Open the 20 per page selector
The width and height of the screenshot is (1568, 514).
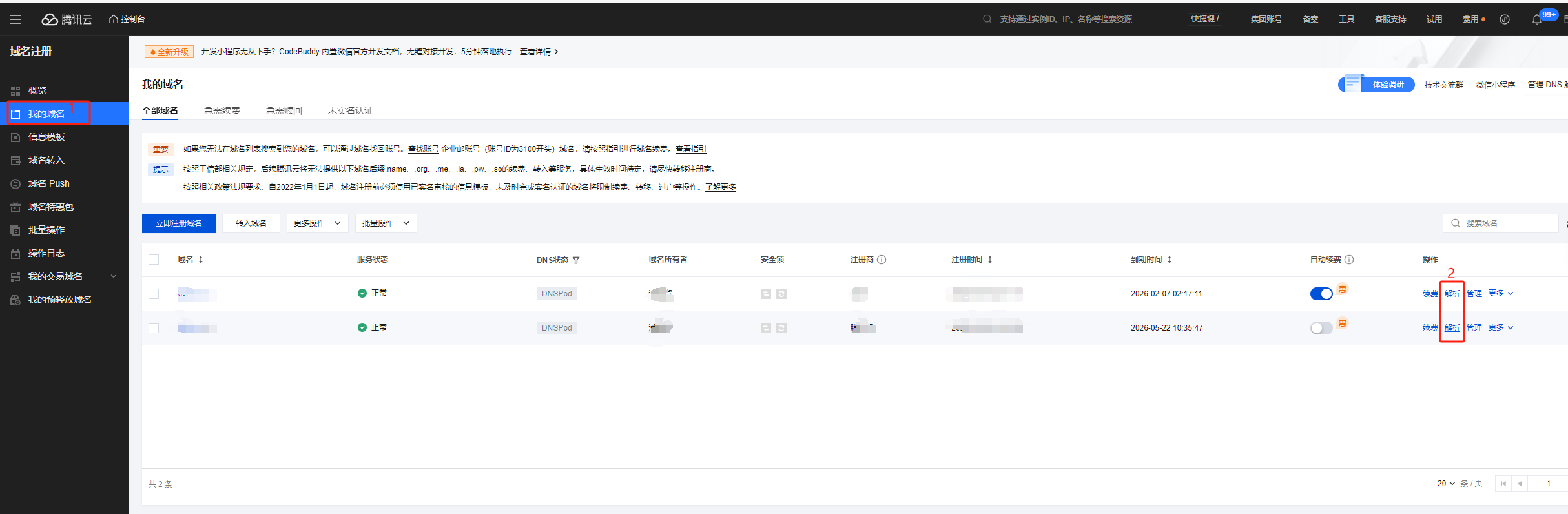click(1446, 484)
